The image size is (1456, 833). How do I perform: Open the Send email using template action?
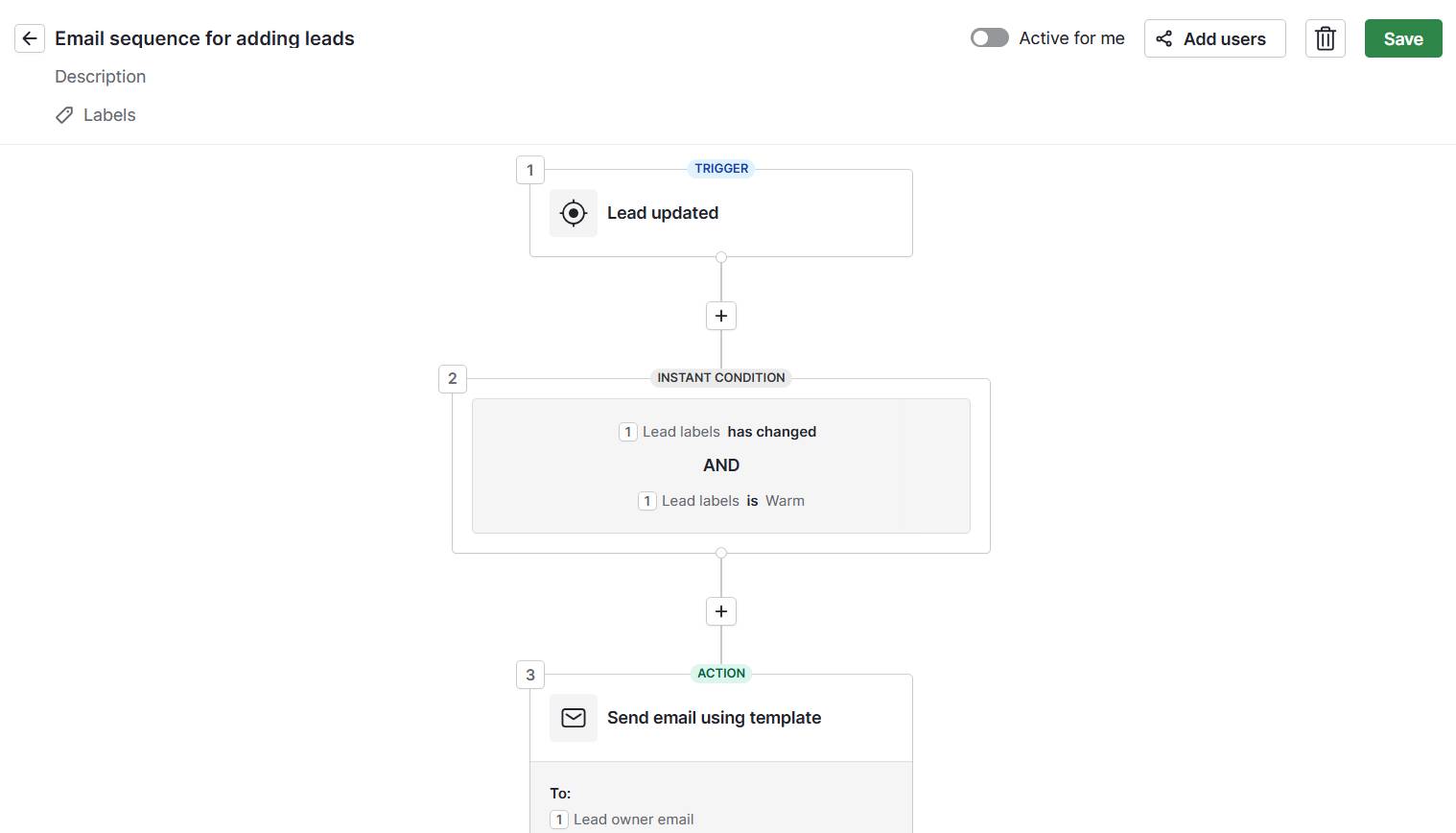tap(720, 717)
